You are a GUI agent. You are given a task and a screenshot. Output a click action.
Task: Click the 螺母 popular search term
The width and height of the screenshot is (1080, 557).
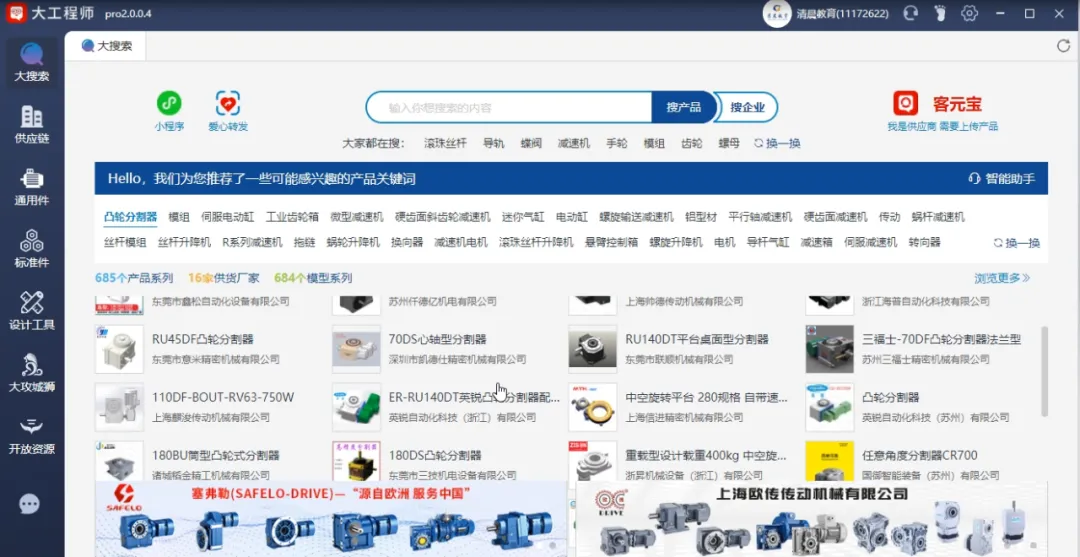[x=729, y=143]
